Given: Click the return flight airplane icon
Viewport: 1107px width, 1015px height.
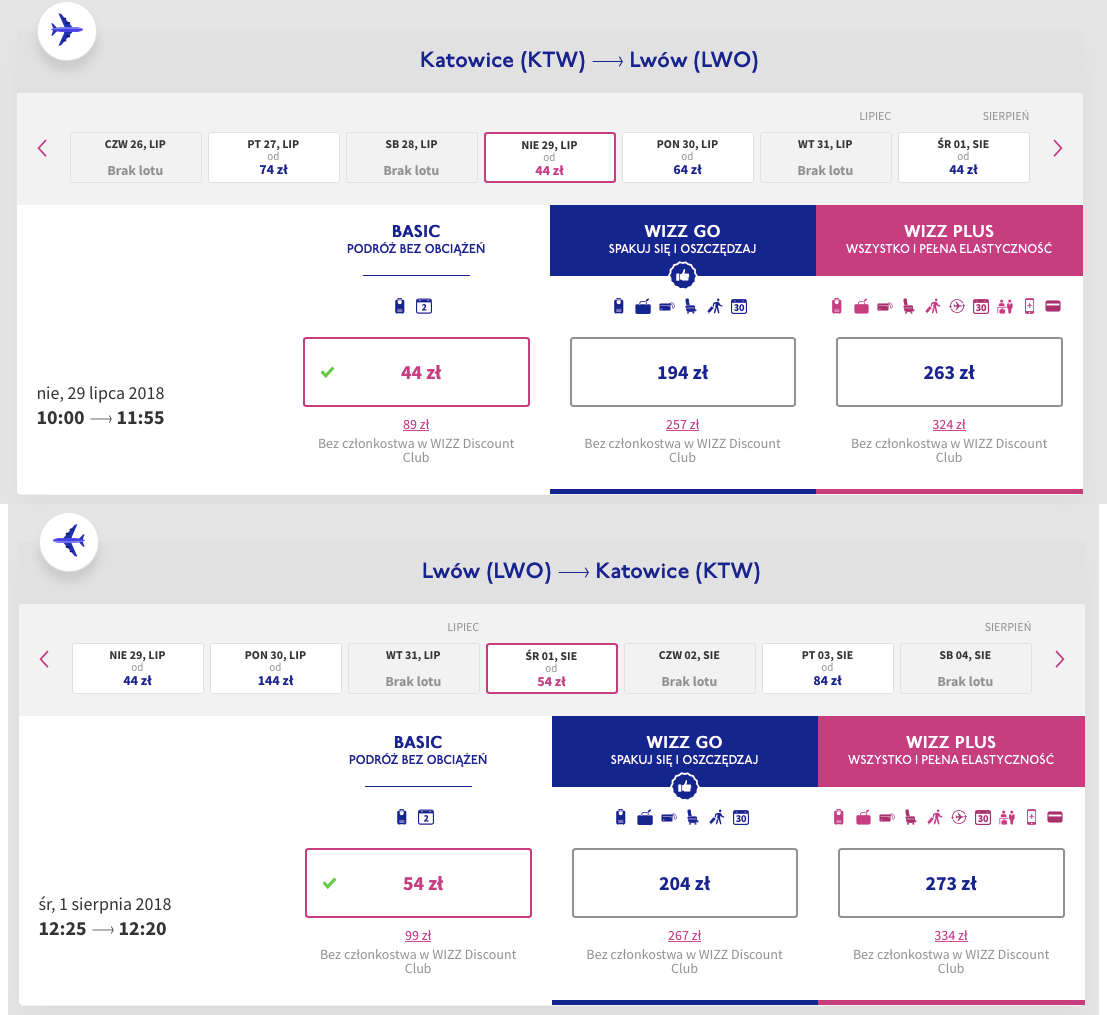Looking at the screenshot, I should [68, 541].
